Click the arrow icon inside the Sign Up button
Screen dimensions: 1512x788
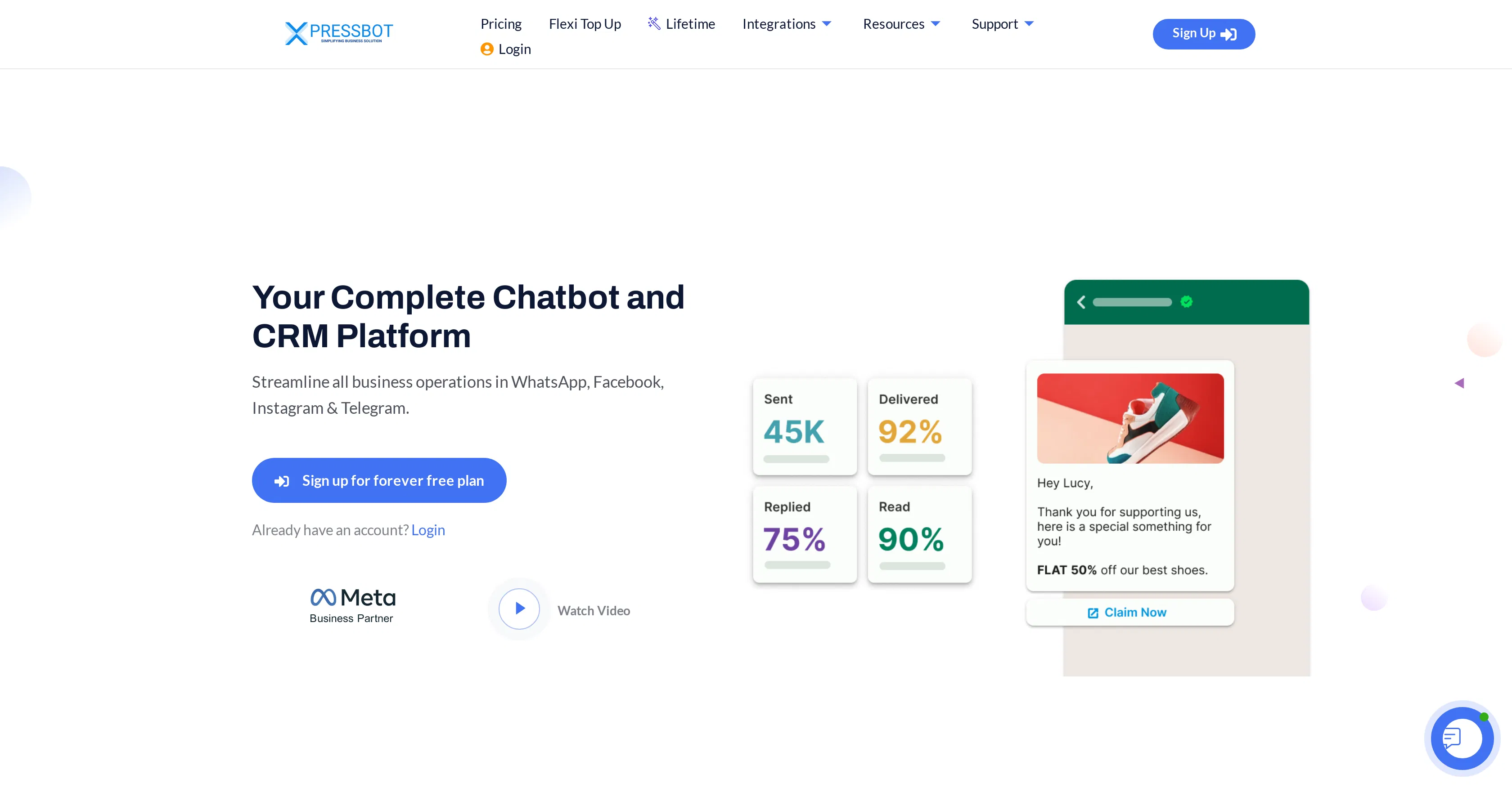point(1229,34)
